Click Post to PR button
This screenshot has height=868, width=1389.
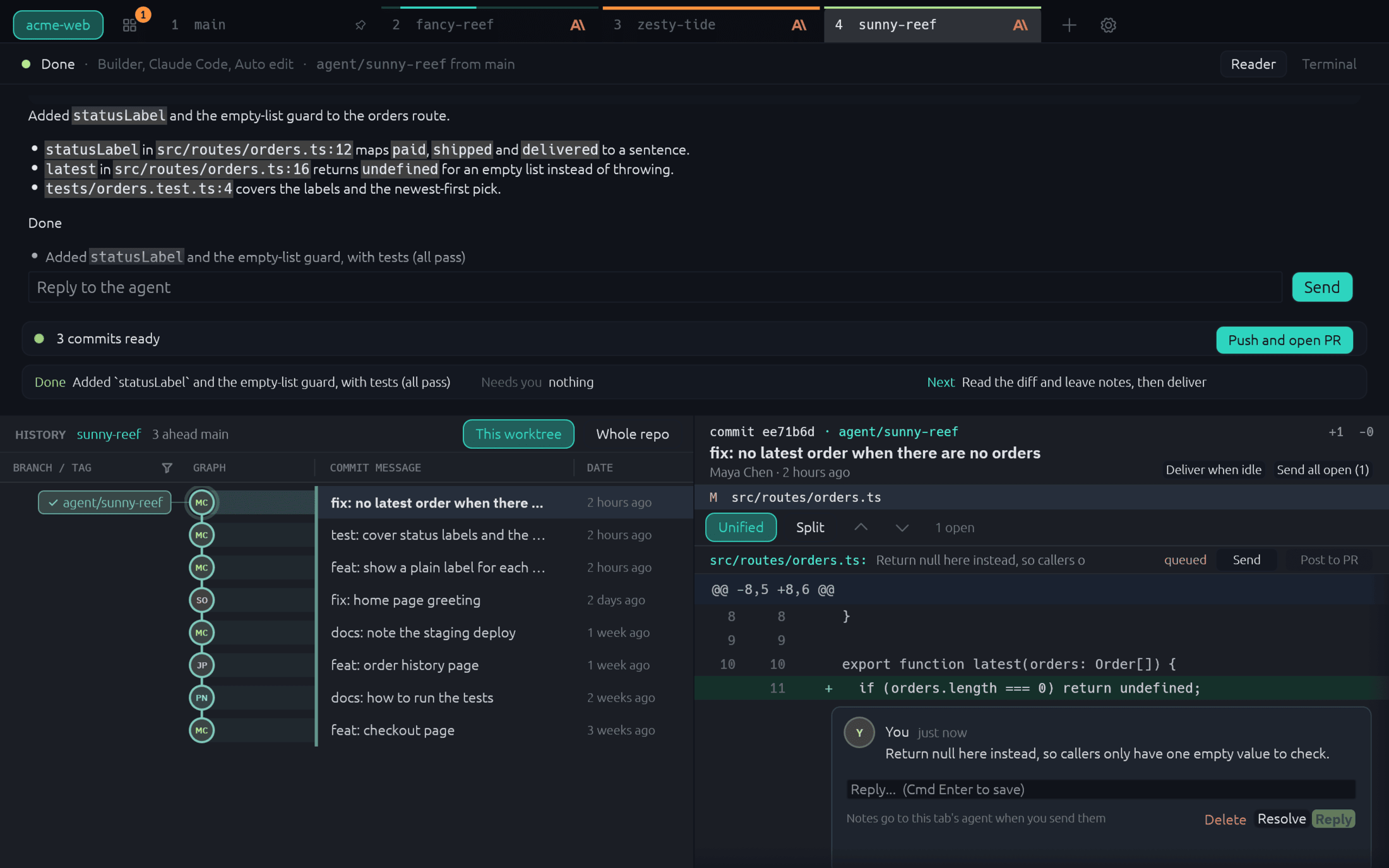pos(1329,560)
